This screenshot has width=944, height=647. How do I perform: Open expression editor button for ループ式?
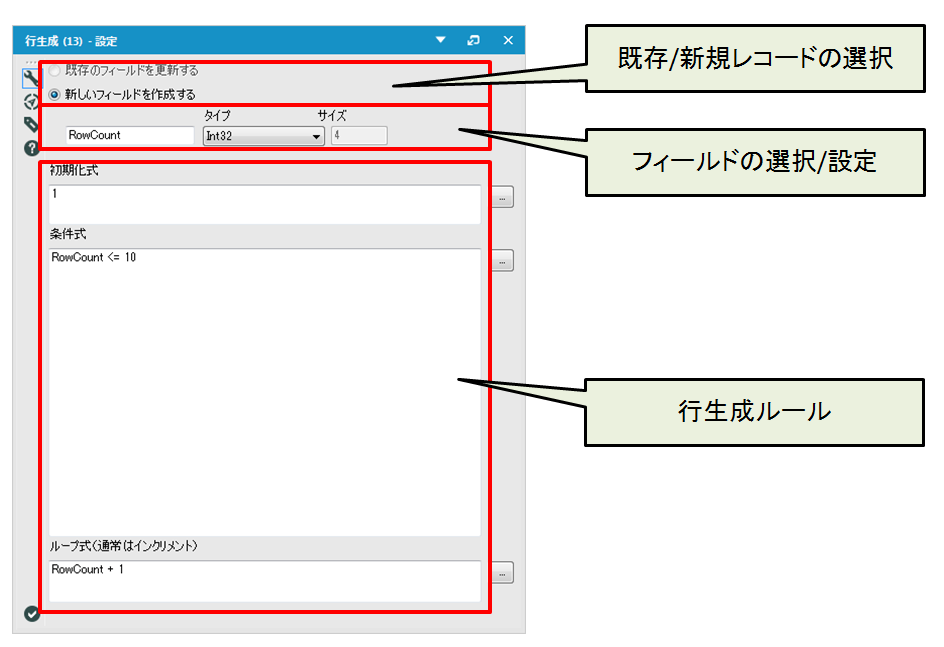coord(502,573)
